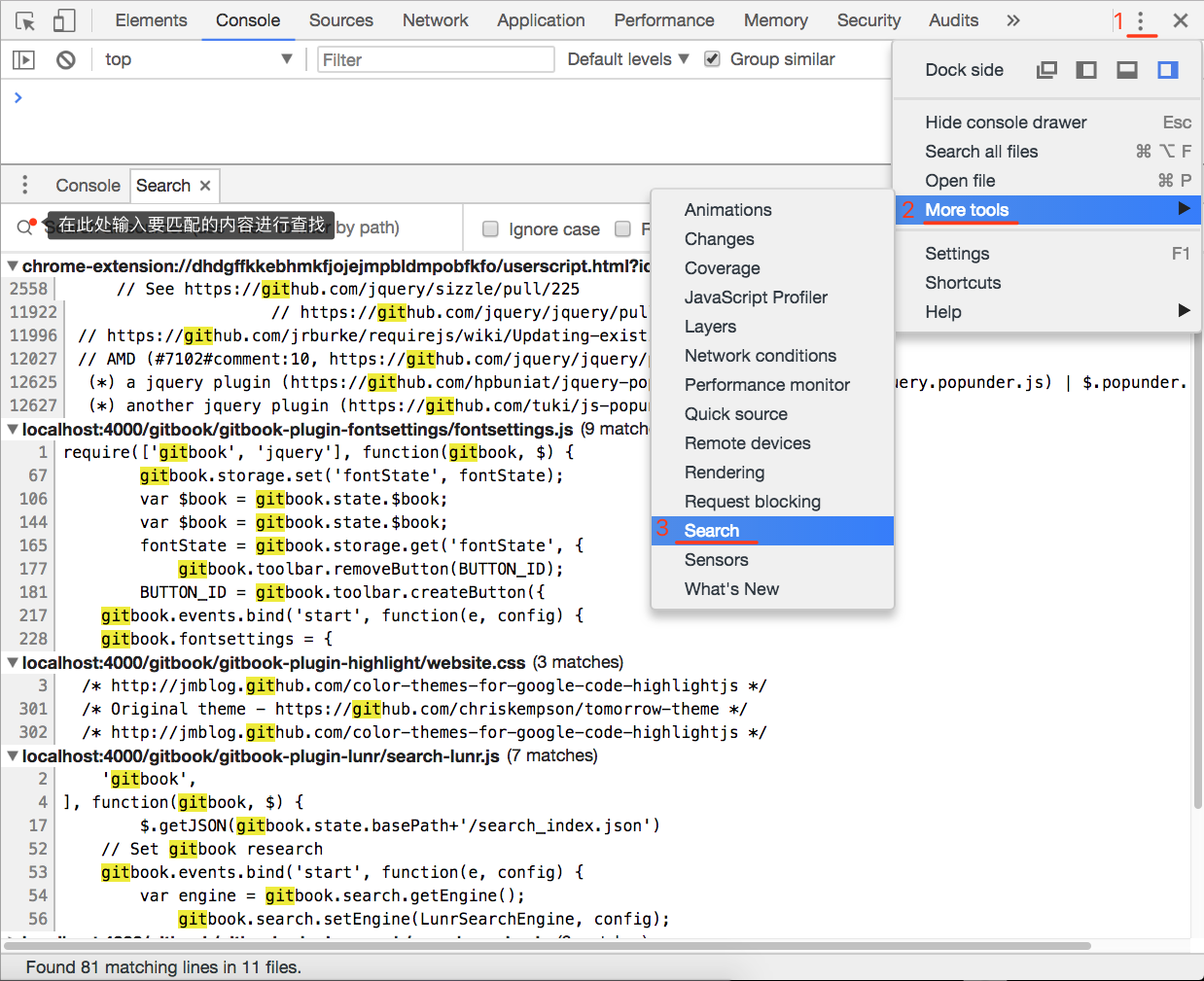Image resolution: width=1204 pixels, height=981 pixels.
Task: Open the DevTools three-dot customize menu
Action: [1141, 20]
